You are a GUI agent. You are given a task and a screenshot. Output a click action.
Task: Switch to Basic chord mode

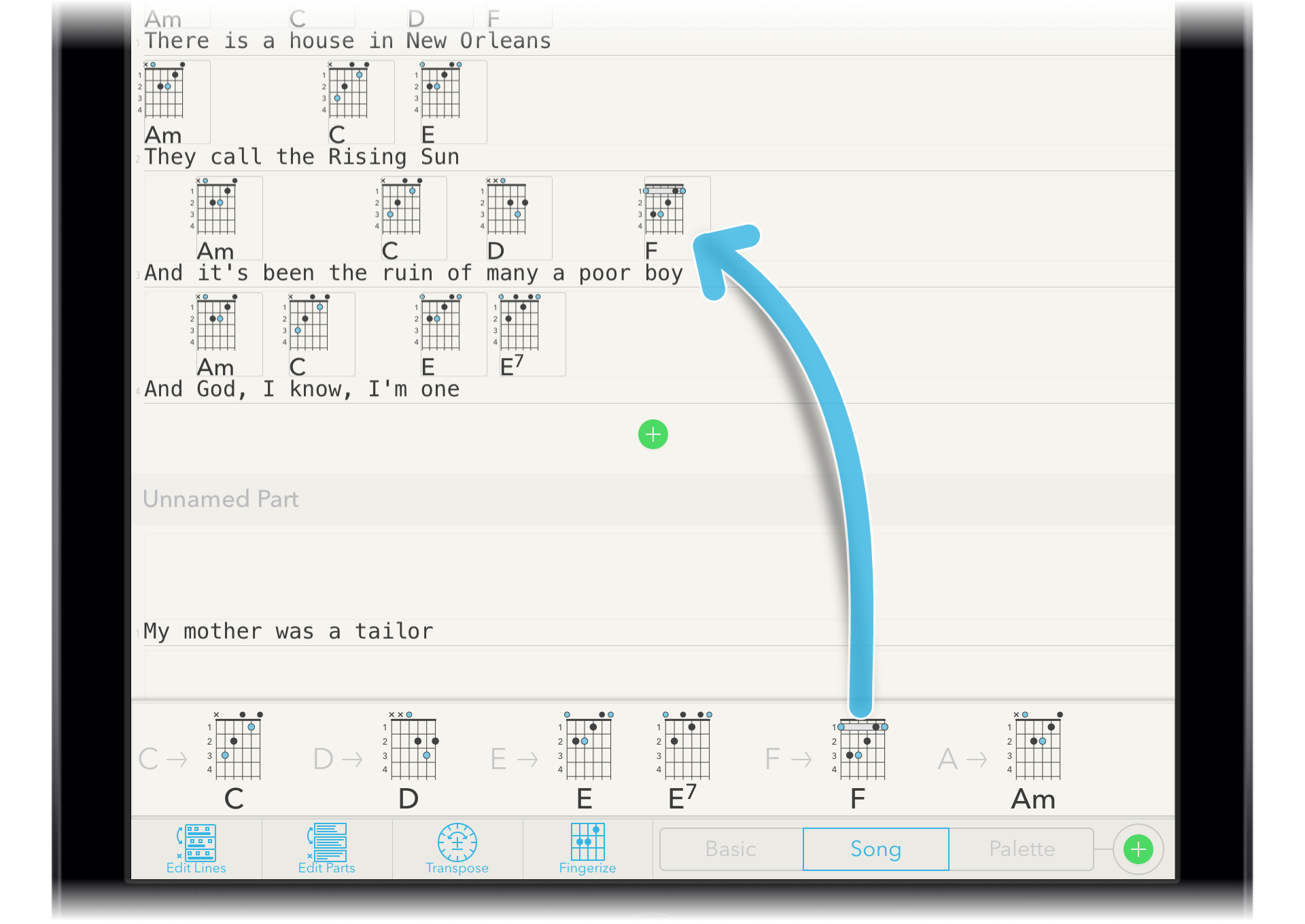click(x=731, y=849)
